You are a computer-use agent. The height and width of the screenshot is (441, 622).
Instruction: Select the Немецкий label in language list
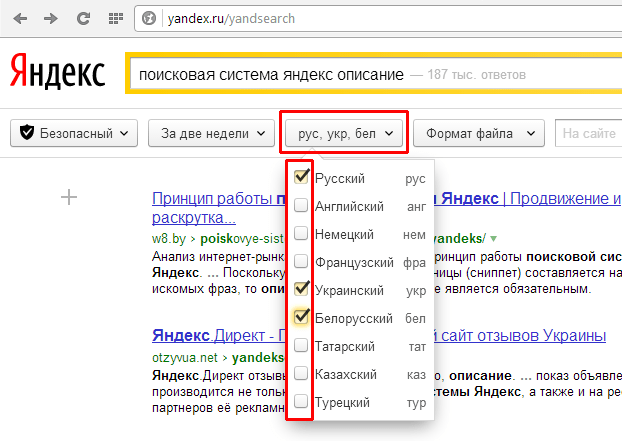[x=344, y=235]
